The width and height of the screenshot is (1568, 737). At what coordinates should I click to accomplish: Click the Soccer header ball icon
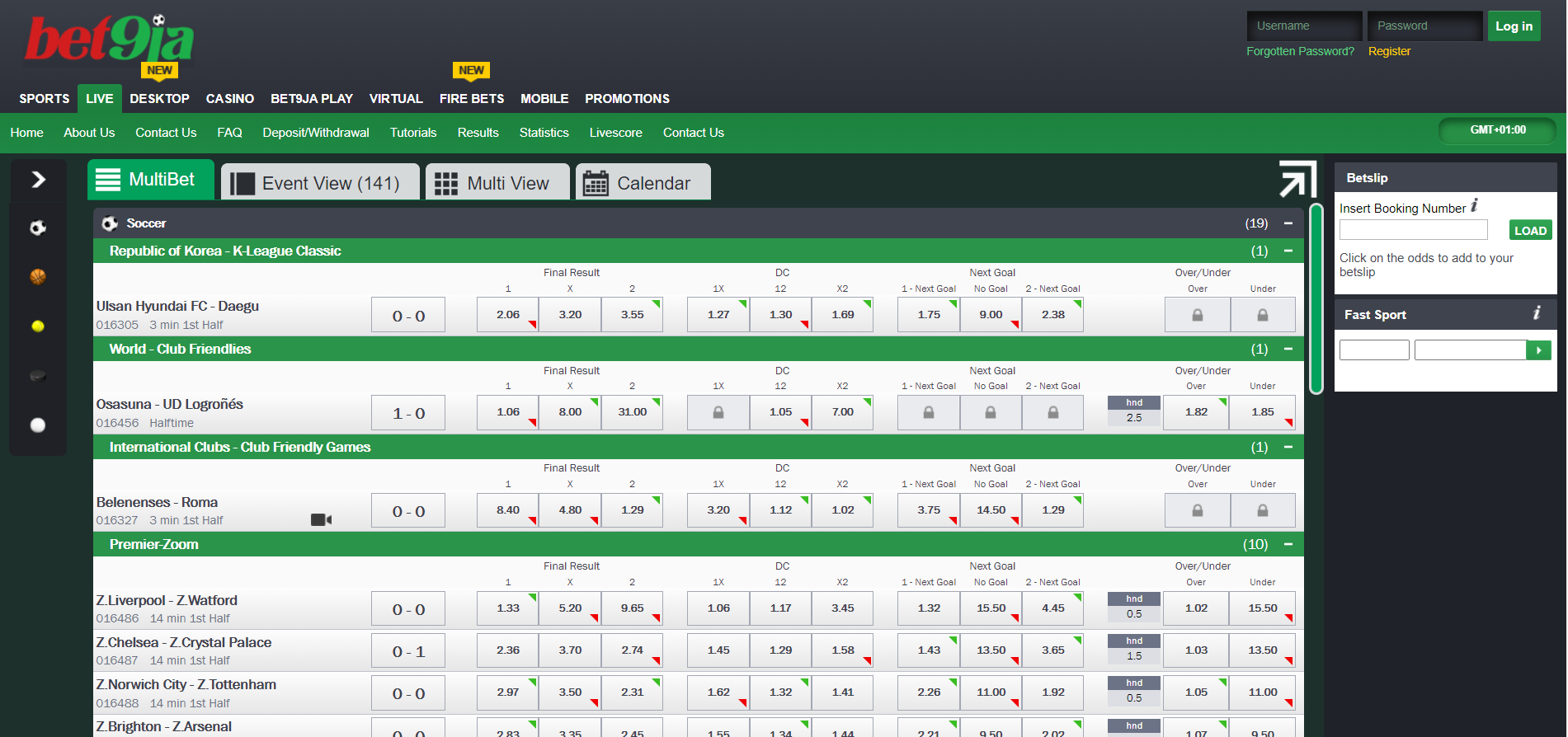(110, 223)
